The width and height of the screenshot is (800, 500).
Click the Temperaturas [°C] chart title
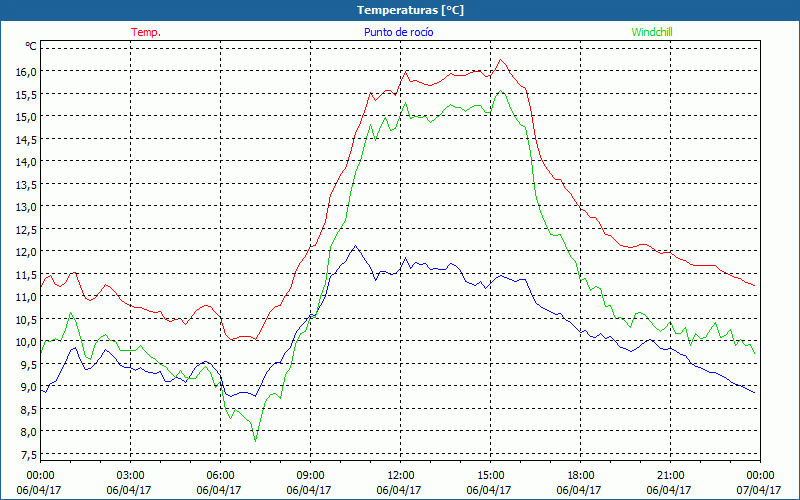click(x=410, y=10)
